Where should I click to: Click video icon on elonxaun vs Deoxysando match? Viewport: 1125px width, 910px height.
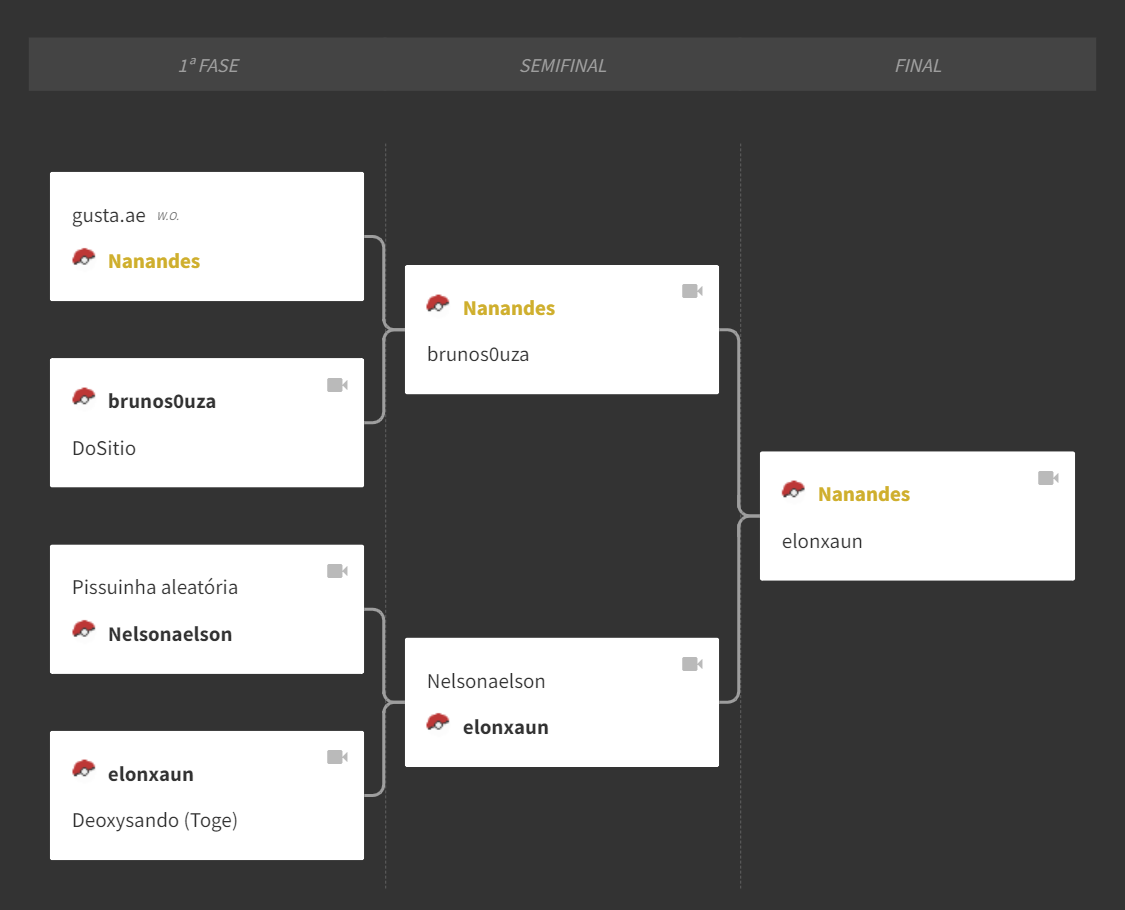point(337,757)
